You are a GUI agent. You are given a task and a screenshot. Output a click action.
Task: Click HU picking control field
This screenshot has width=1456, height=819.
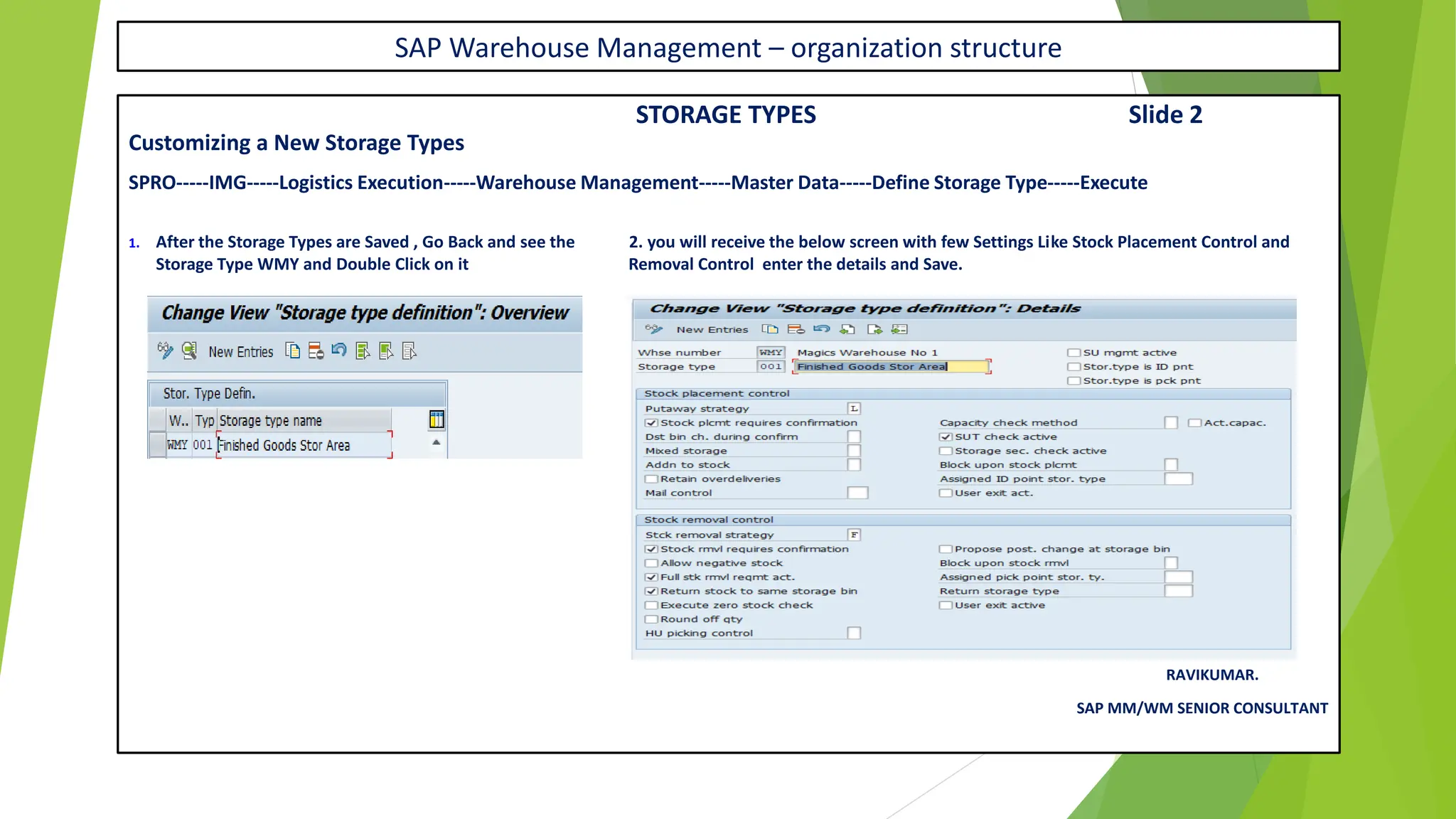tap(854, 633)
